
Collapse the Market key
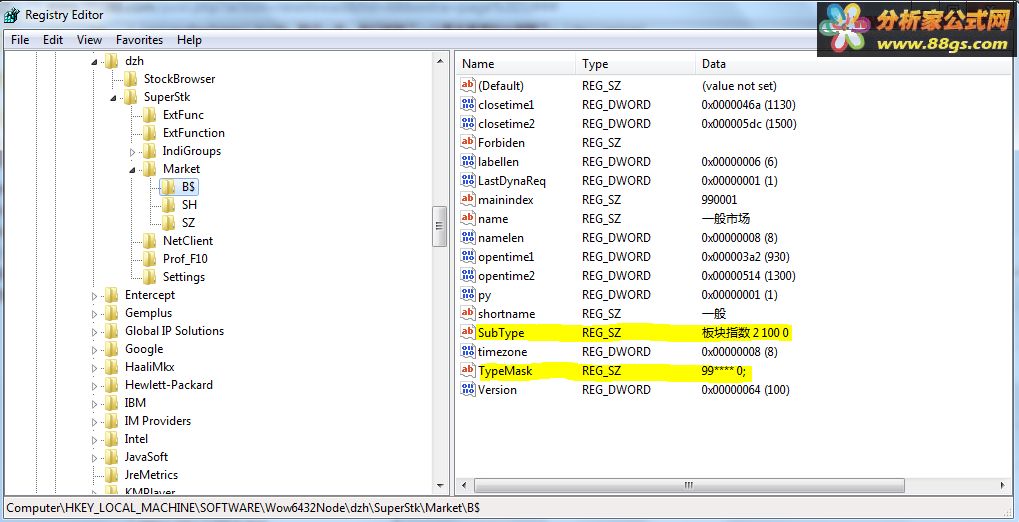[133, 170]
